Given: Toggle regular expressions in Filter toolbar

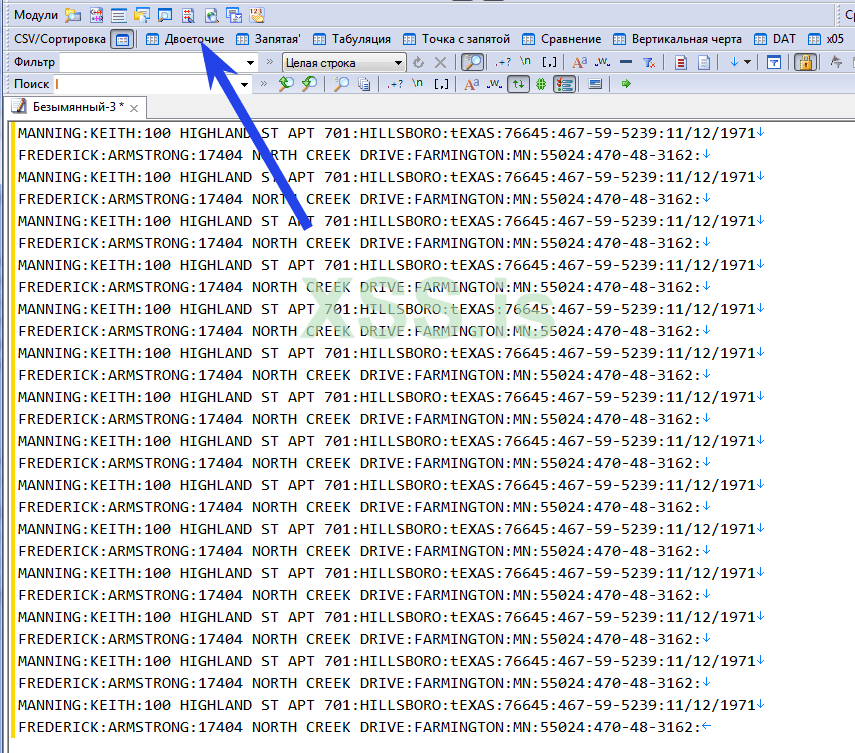Looking at the screenshot, I should point(502,63).
